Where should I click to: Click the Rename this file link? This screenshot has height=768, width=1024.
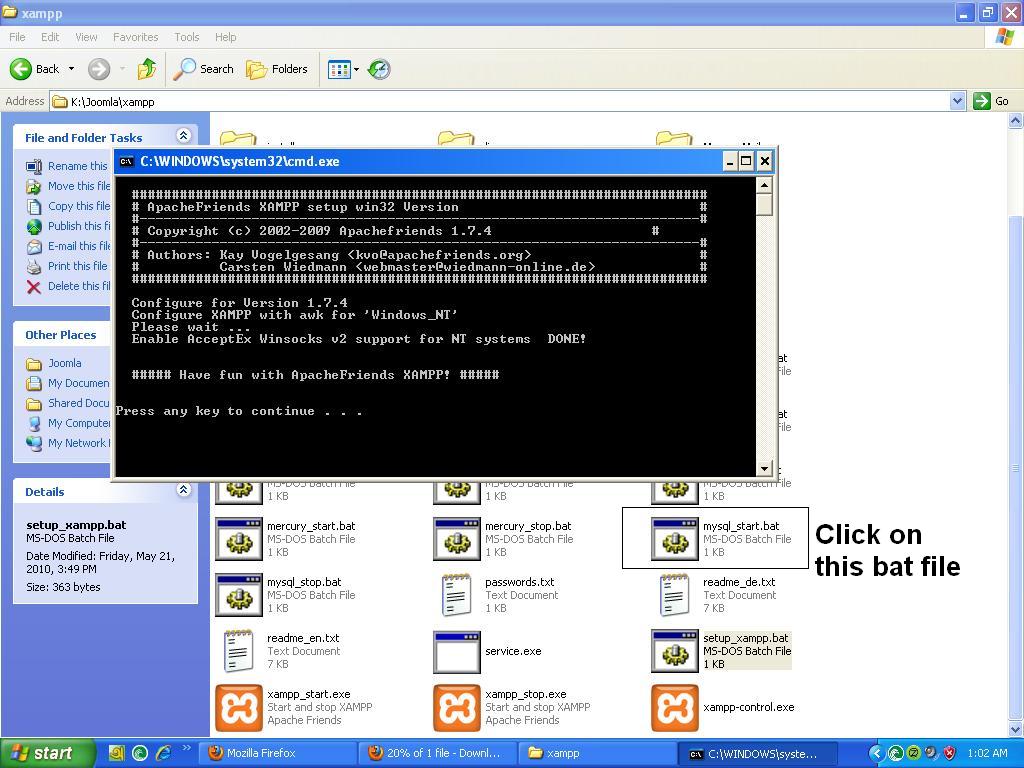79,165
